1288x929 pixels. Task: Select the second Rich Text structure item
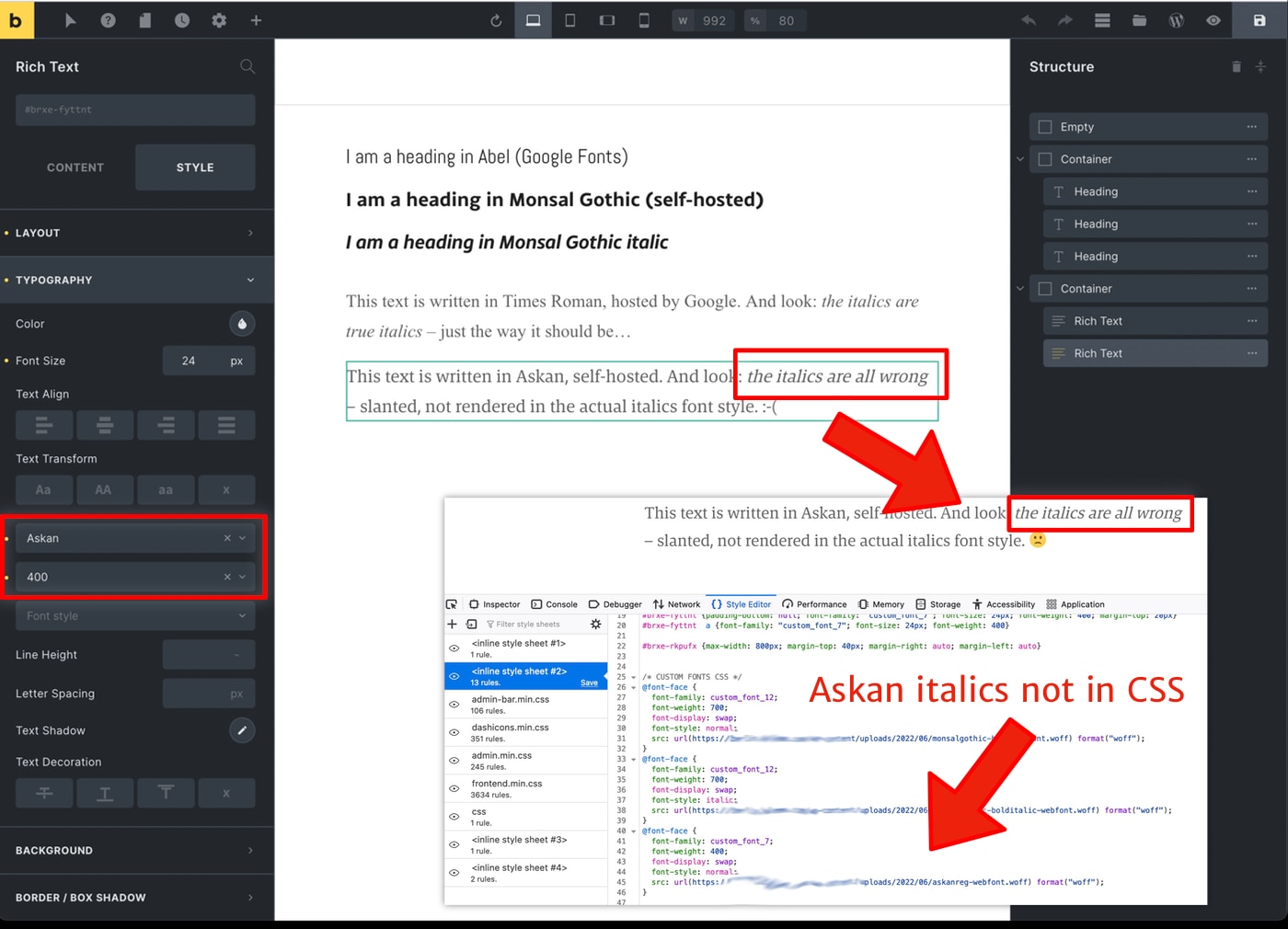(x=1156, y=353)
